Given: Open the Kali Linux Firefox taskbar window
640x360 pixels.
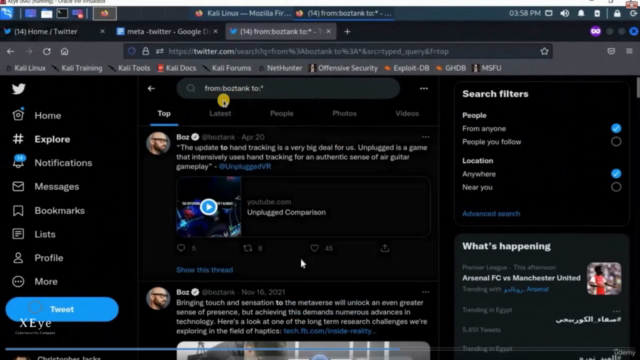Looking at the screenshot, I should tap(243, 13).
